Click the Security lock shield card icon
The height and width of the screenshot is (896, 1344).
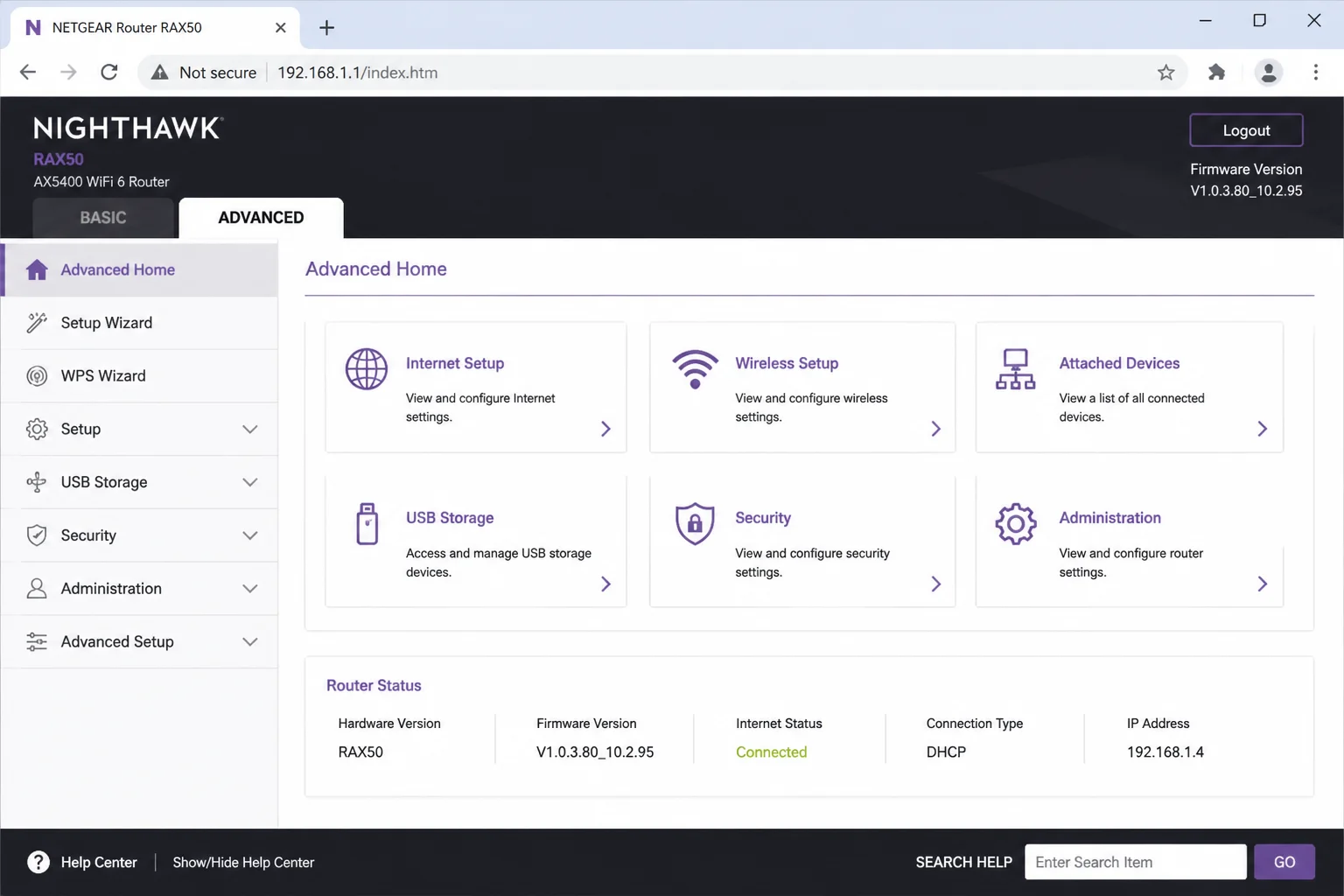(x=695, y=524)
